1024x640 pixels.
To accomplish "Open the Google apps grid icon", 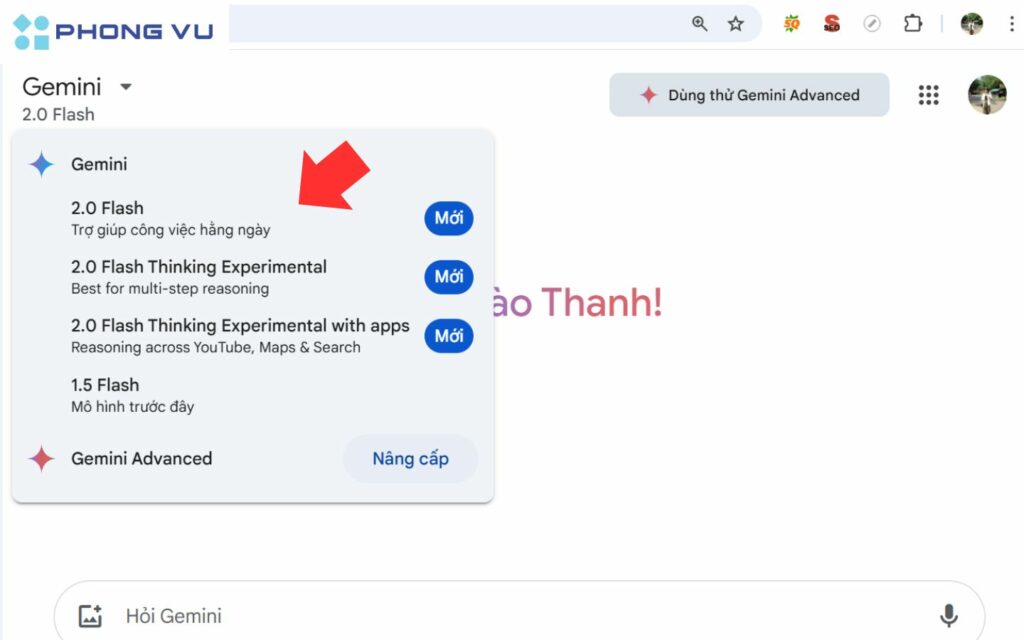I will point(928,95).
